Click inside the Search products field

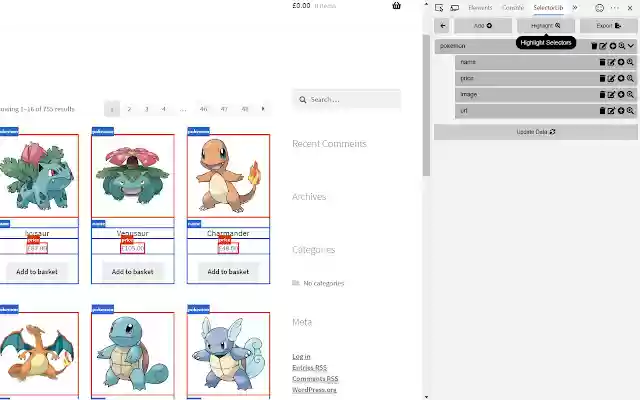(x=347, y=100)
